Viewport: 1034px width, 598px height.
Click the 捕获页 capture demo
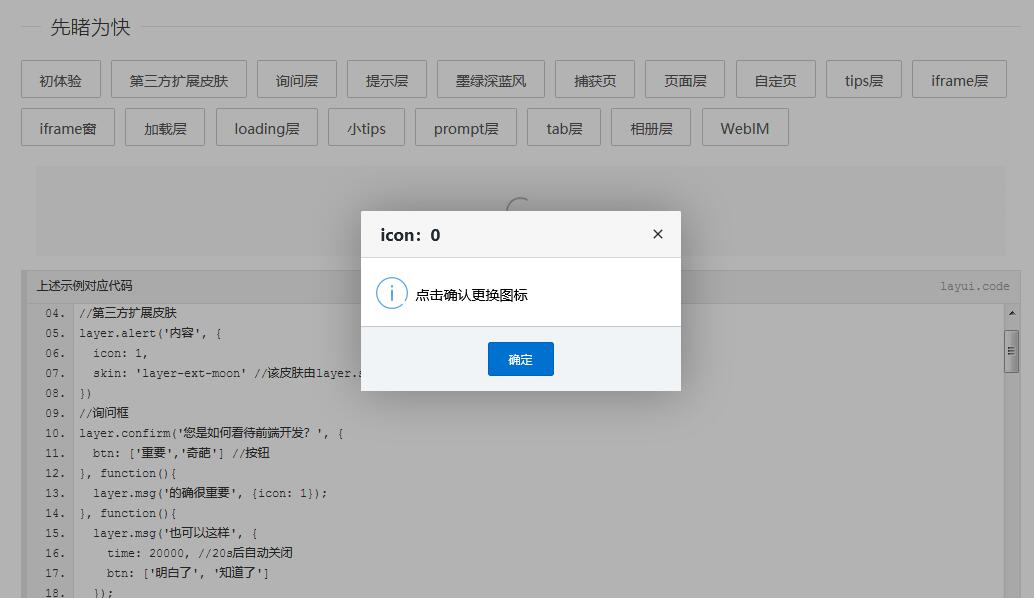point(594,78)
